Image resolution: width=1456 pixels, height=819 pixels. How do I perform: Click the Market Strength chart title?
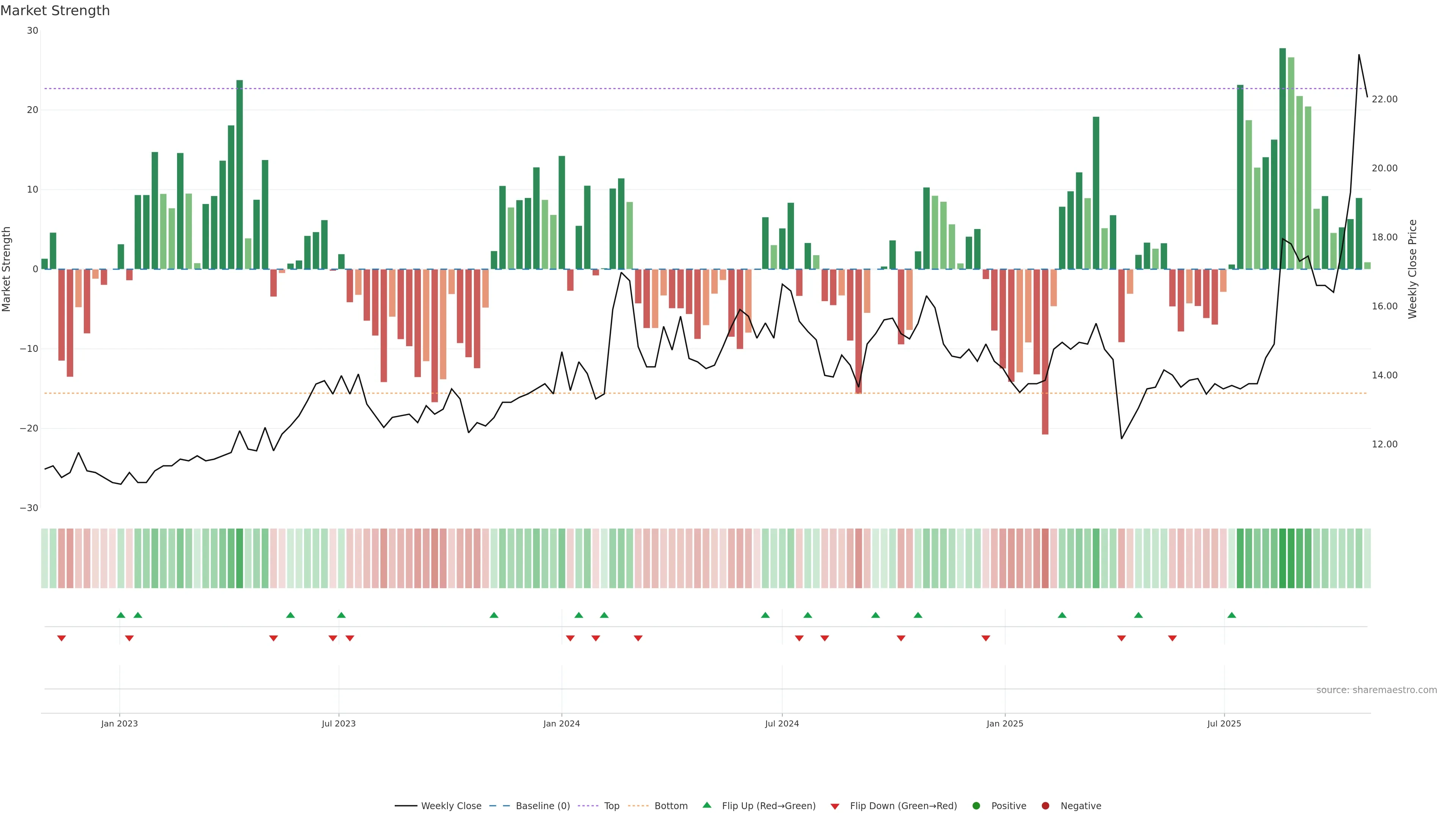[55, 11]
